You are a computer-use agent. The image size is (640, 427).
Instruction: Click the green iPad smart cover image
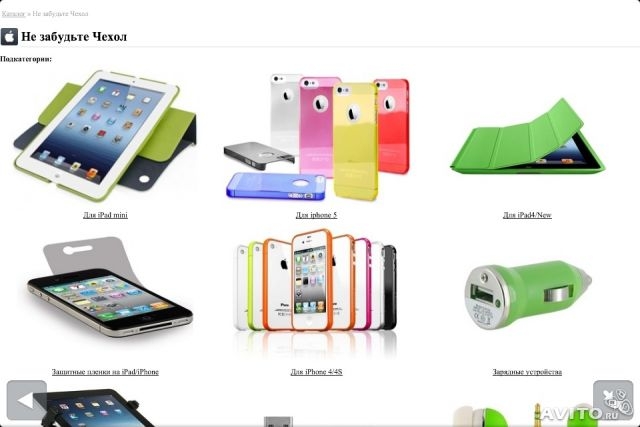[x=527, y=136]
